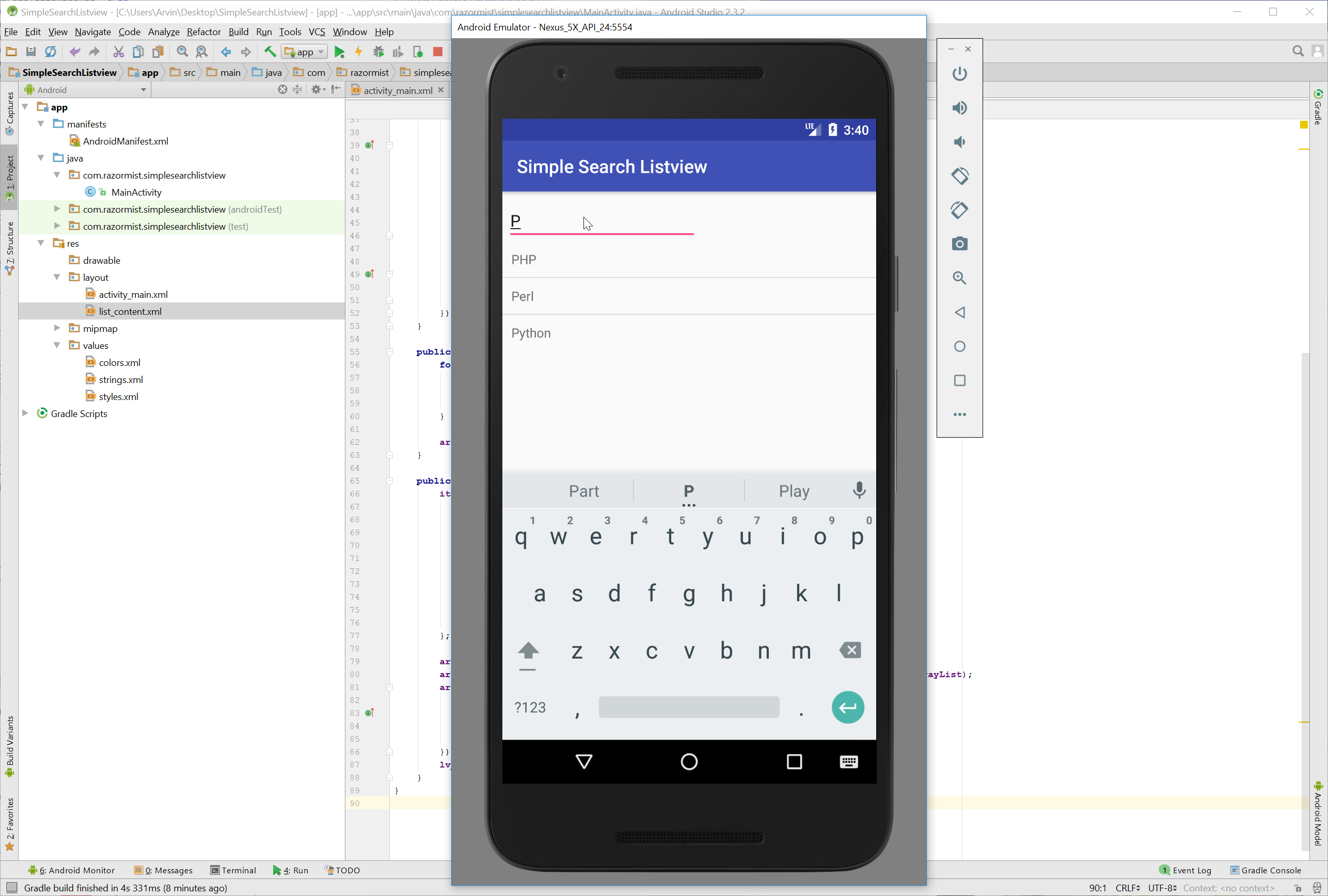This screenshot has width=1328, height=896.
Task: Toggle the Z: Structure side panel
Action: (9, 248)
